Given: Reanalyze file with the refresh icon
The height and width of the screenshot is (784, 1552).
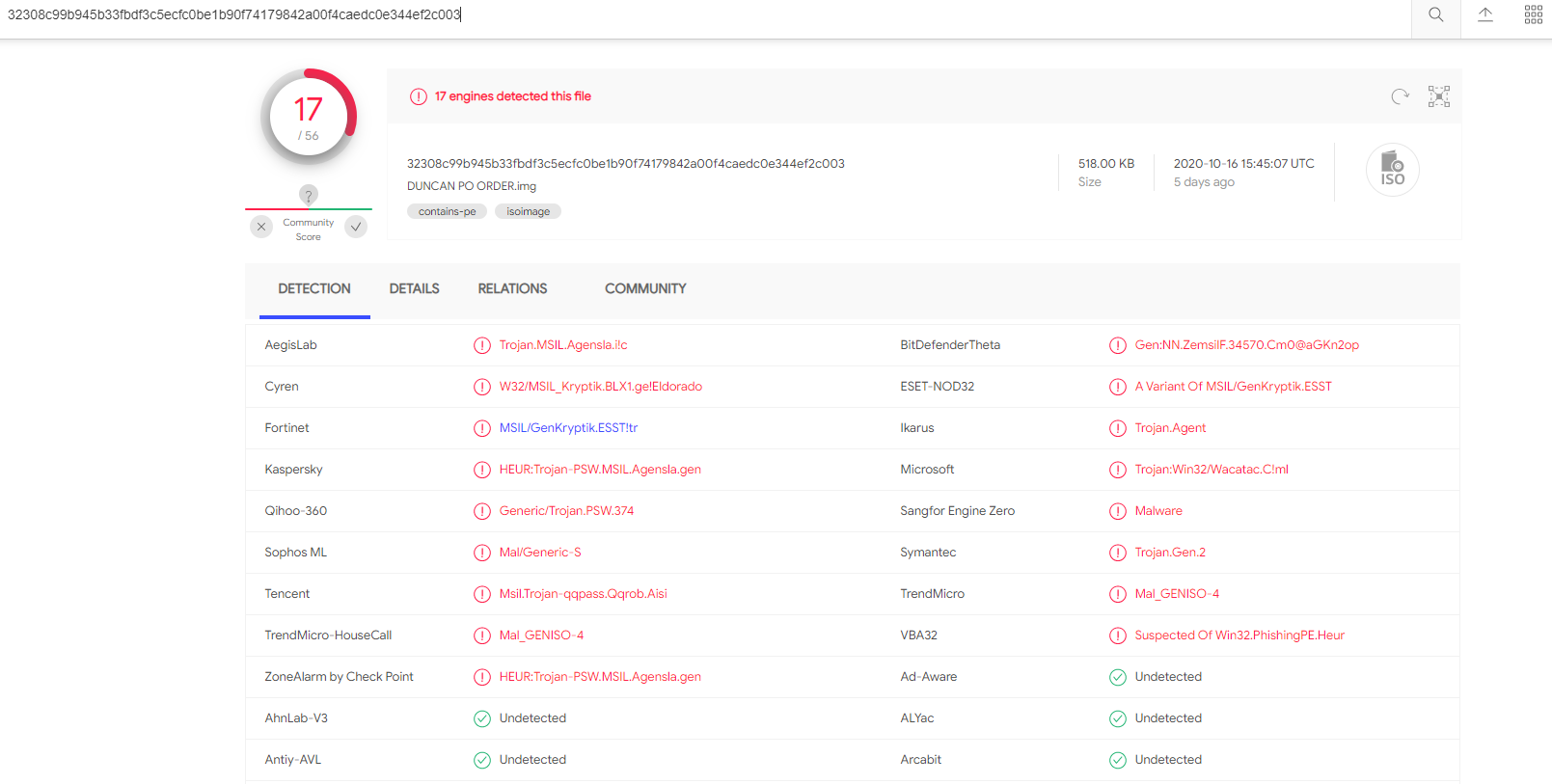Looking at the screenshot, I should click(x=1401, y=96).
